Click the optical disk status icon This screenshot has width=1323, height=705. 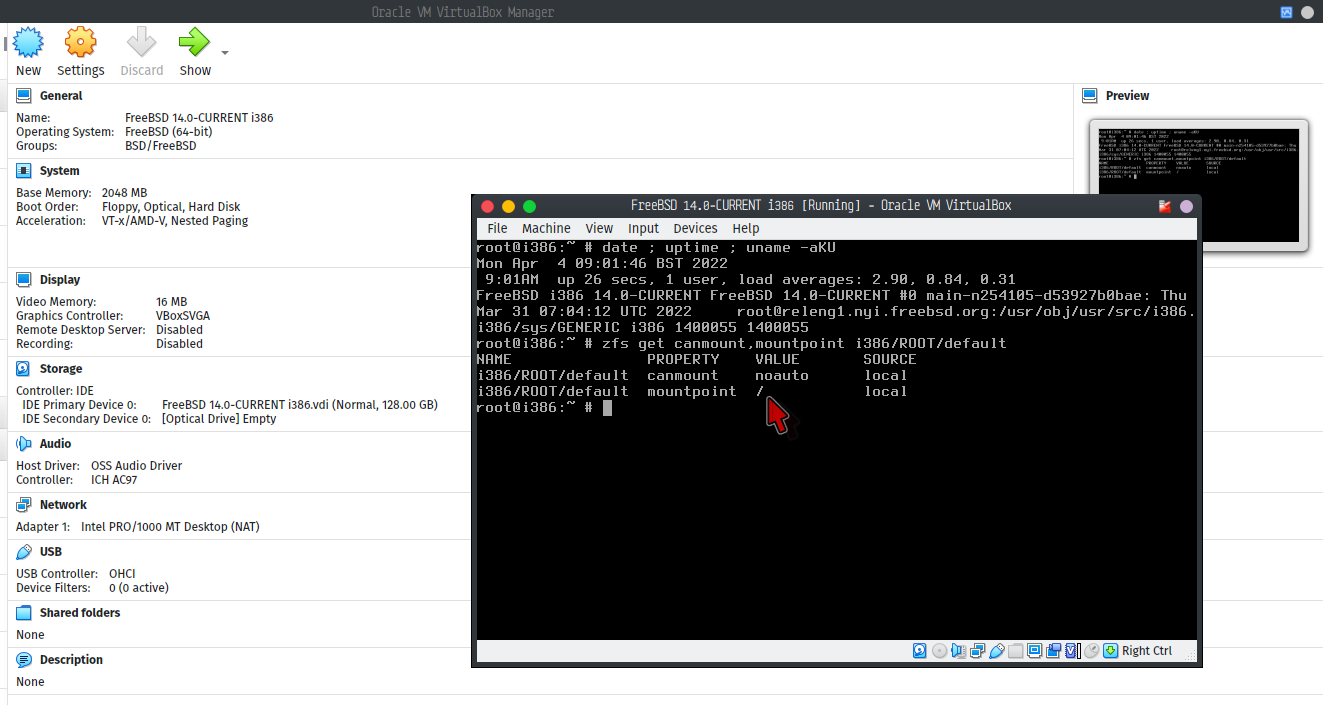939,651
